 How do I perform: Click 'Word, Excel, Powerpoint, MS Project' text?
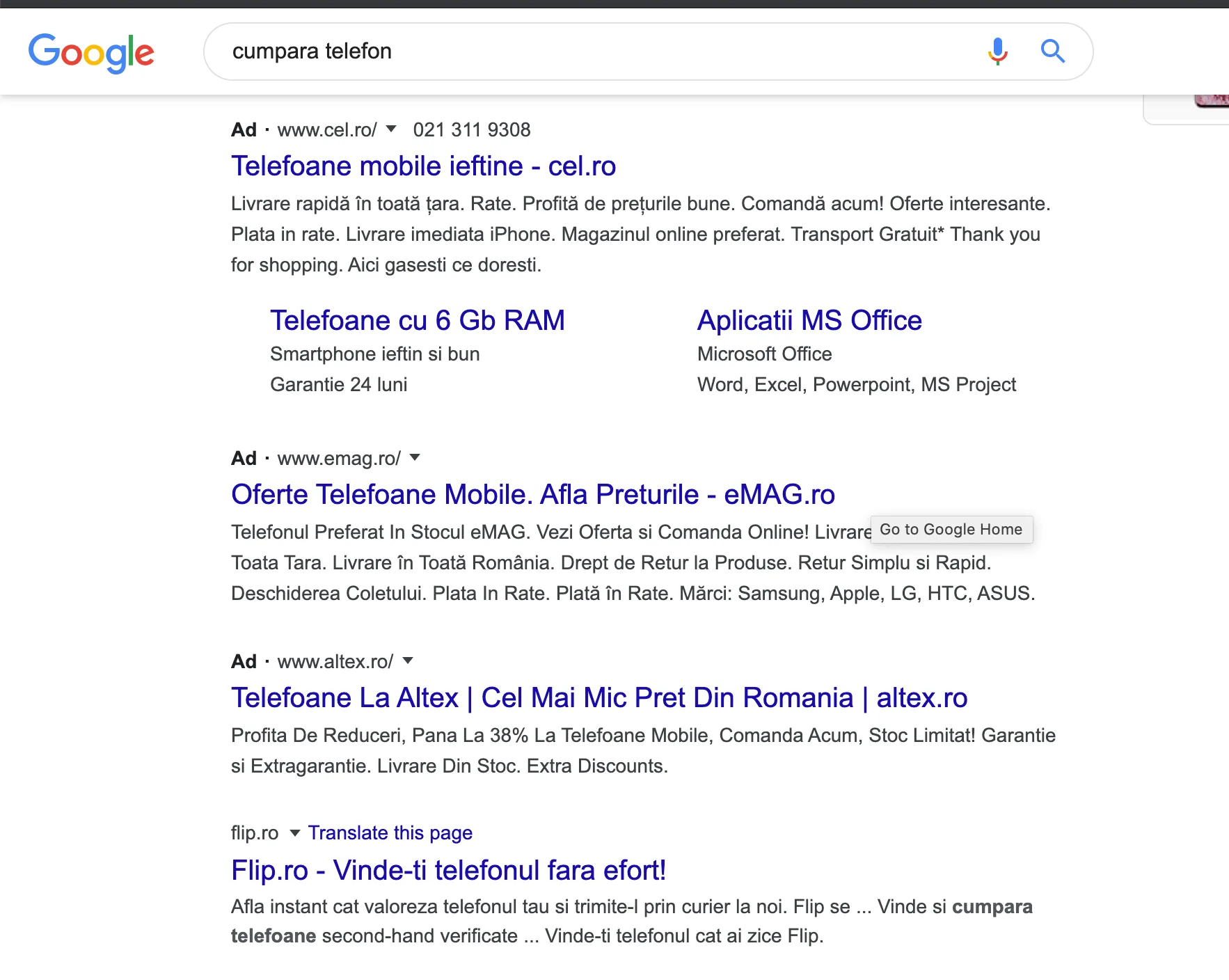click(857, 385)
